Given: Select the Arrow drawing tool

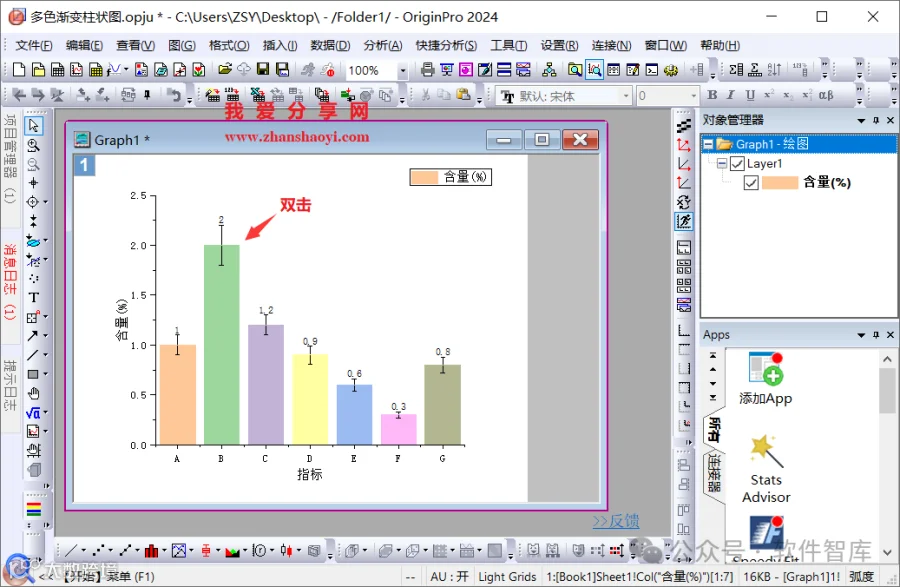Looking at the screenshot, I should tap(33, 335).
